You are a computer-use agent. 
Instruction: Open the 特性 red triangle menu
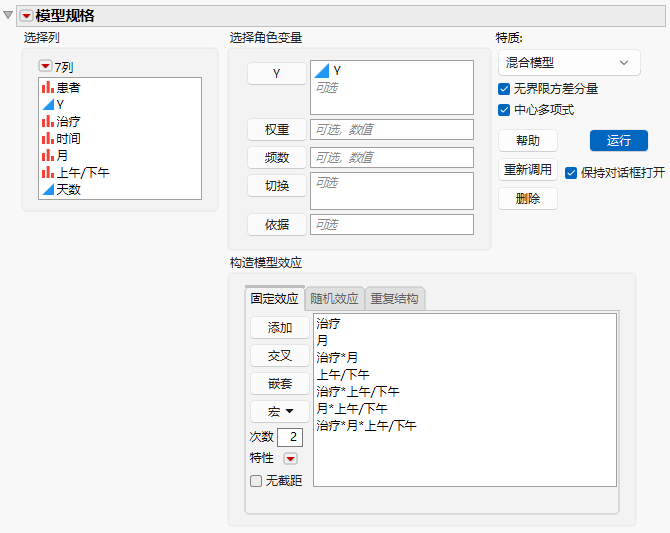[x=291, y=459]
